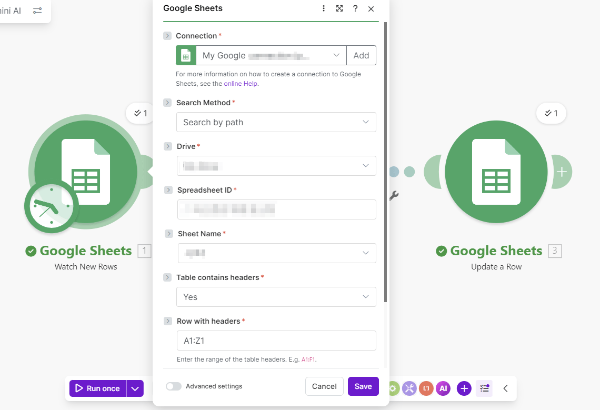Toggle the map switch beside Sheet Name
600x410 pixels.
[x=168, y=234]
